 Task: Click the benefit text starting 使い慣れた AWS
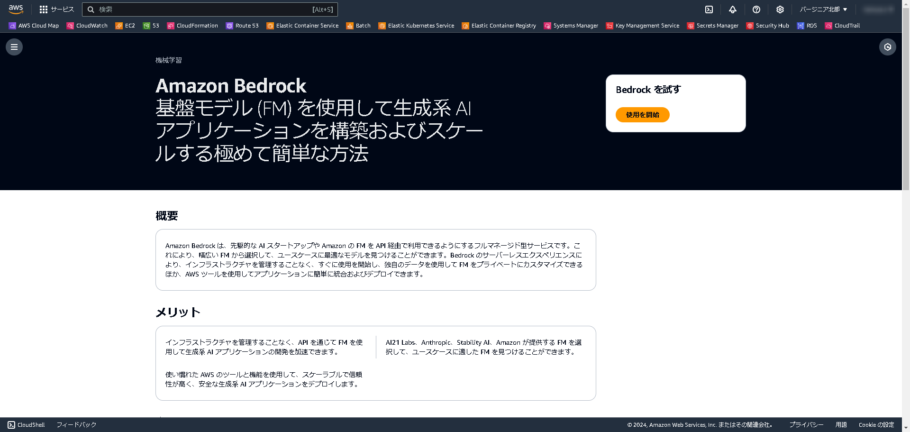tap(264, 379)
